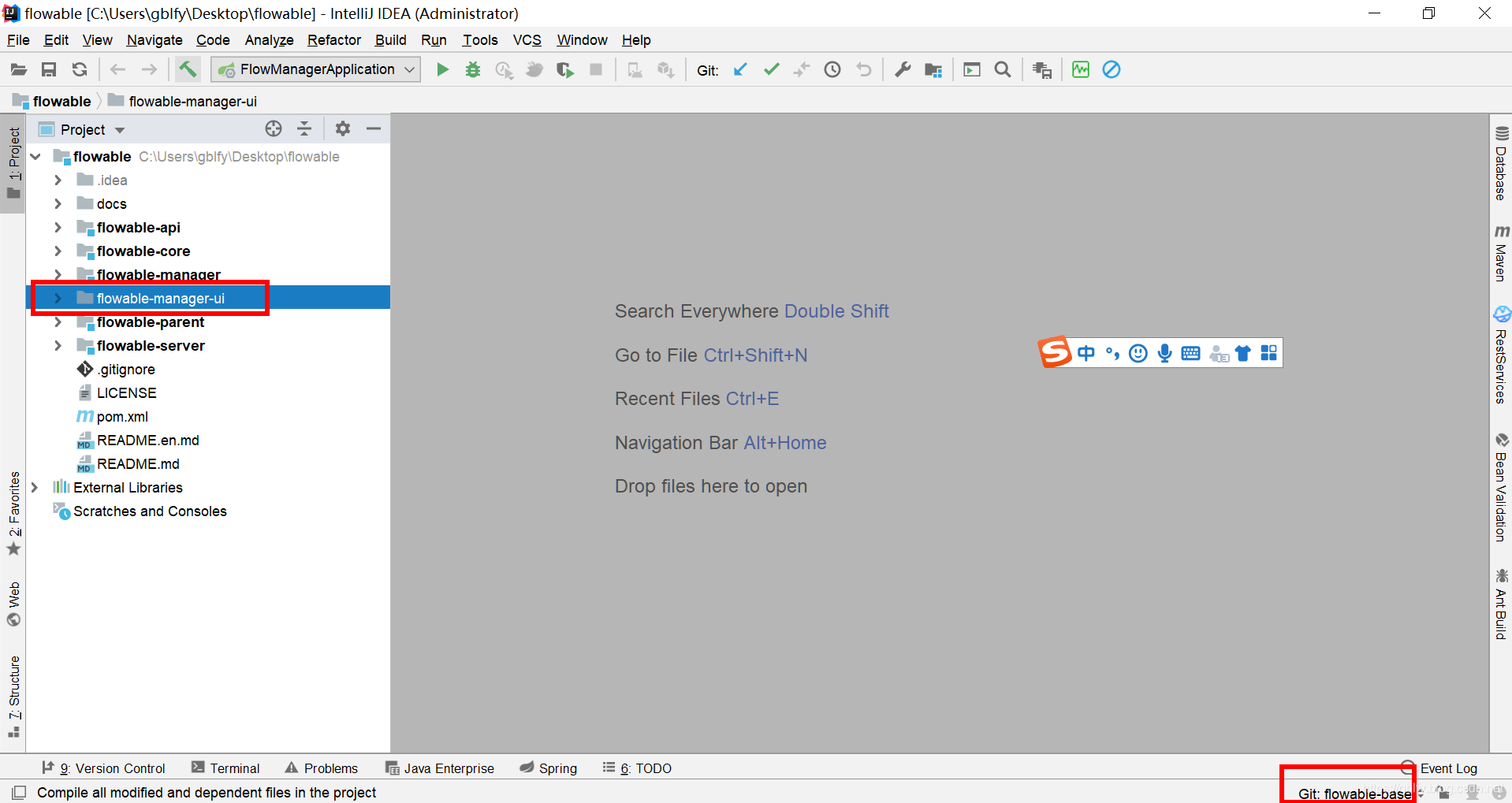Open the Problems tool window
The width and height of the screenshot is (1512, 803).
[322, 768]
